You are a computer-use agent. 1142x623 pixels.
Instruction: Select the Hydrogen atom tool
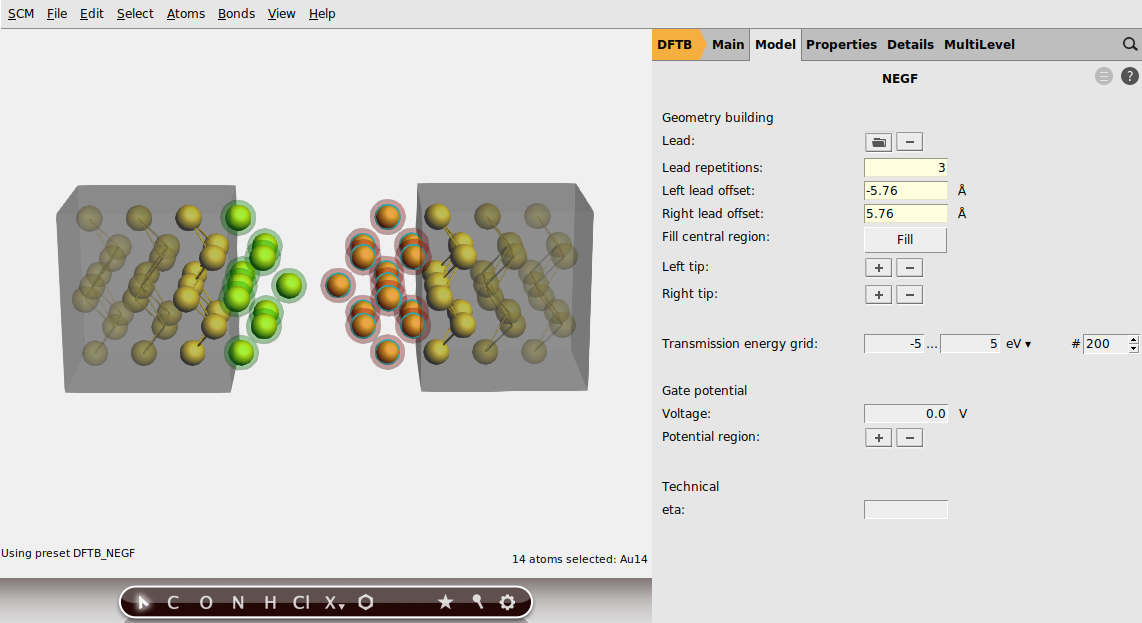267,602
